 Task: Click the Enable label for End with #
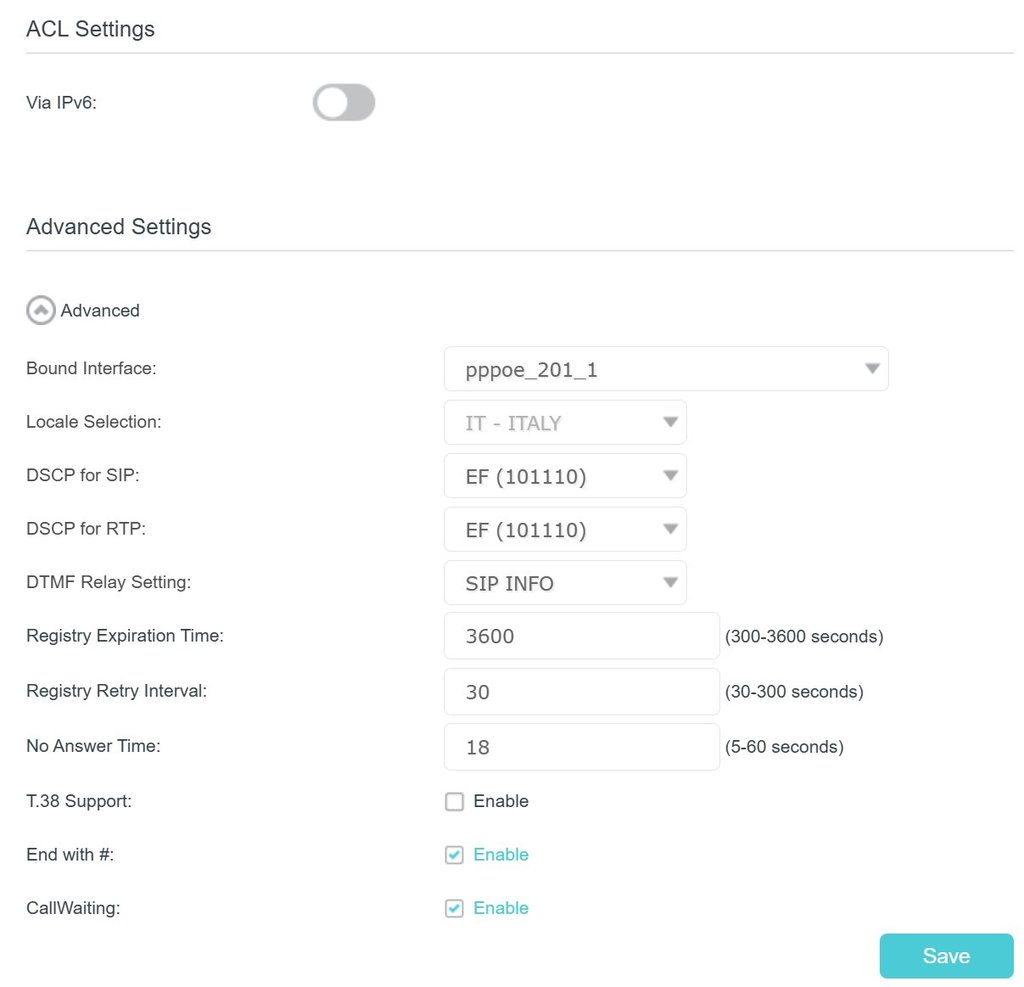(x=501, y=855)
